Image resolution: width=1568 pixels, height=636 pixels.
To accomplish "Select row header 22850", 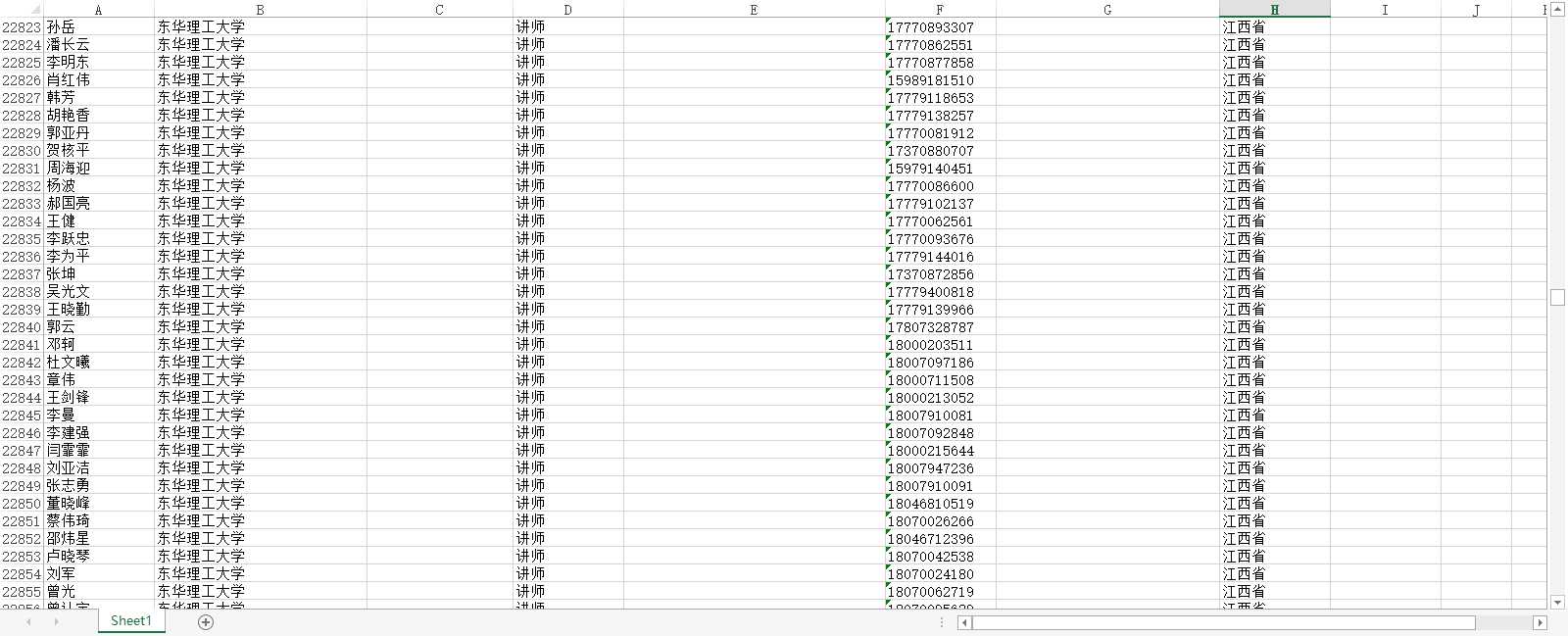I will click(22, 504).
